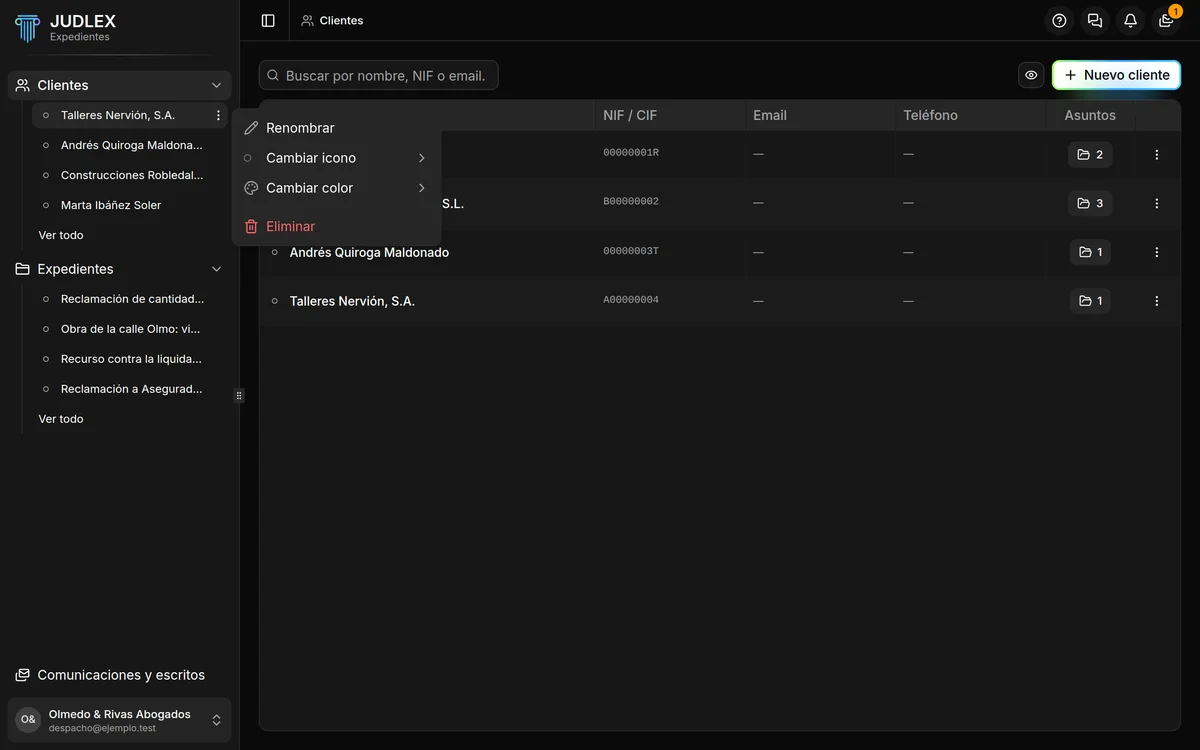Click the Email column header

pos(770,115)
